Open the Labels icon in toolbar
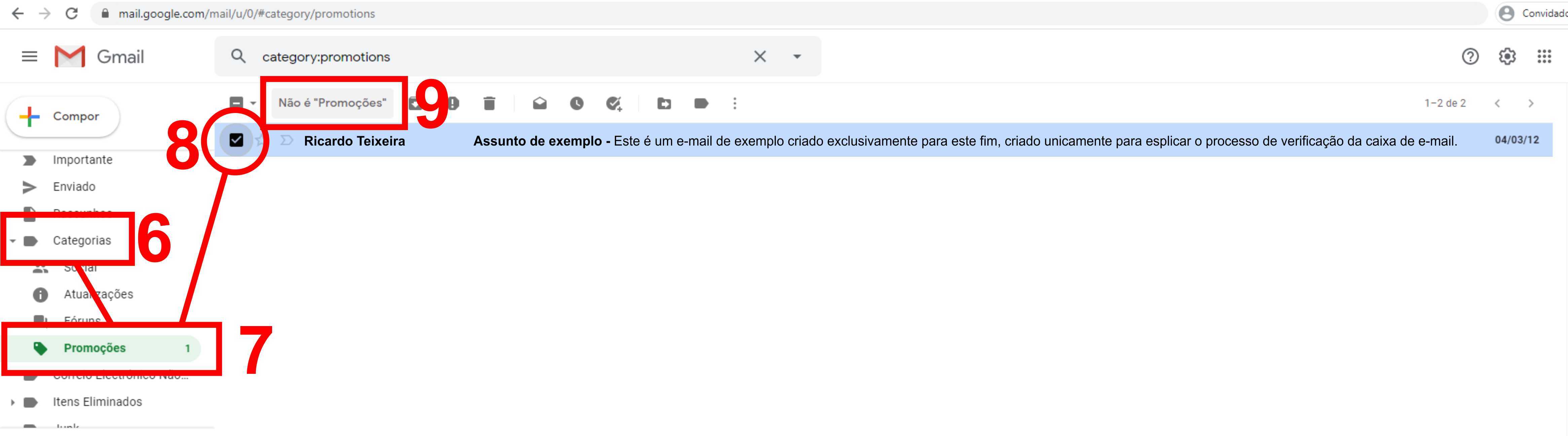1568x436 pixels. 701,104
